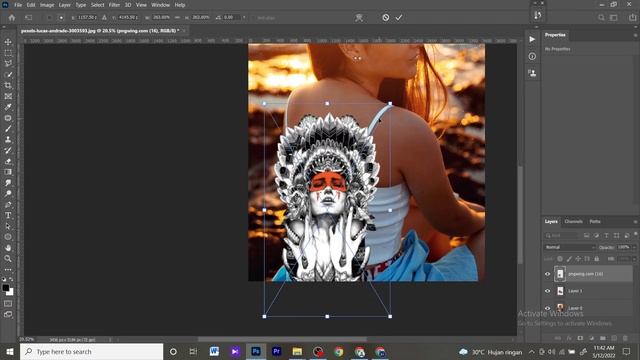This screenshot has width=640, height=360.
Task: Select the Frame tool
Action: (x=8, y=96)
